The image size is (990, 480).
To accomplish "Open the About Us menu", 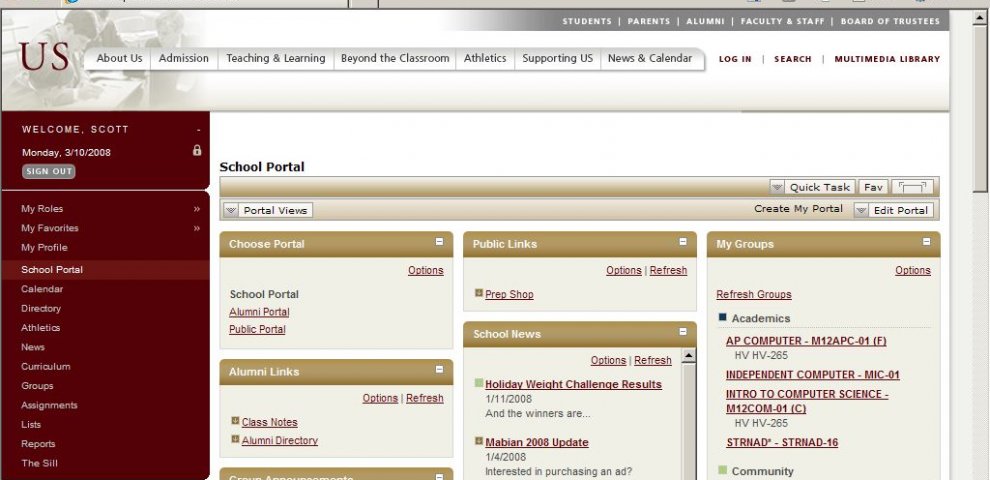I will [119, 58].
